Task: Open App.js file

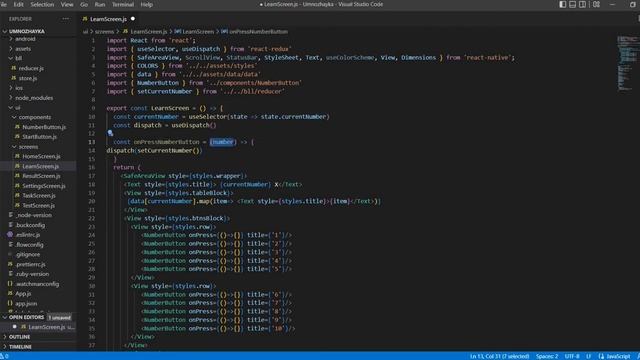Action: [38, 293]
